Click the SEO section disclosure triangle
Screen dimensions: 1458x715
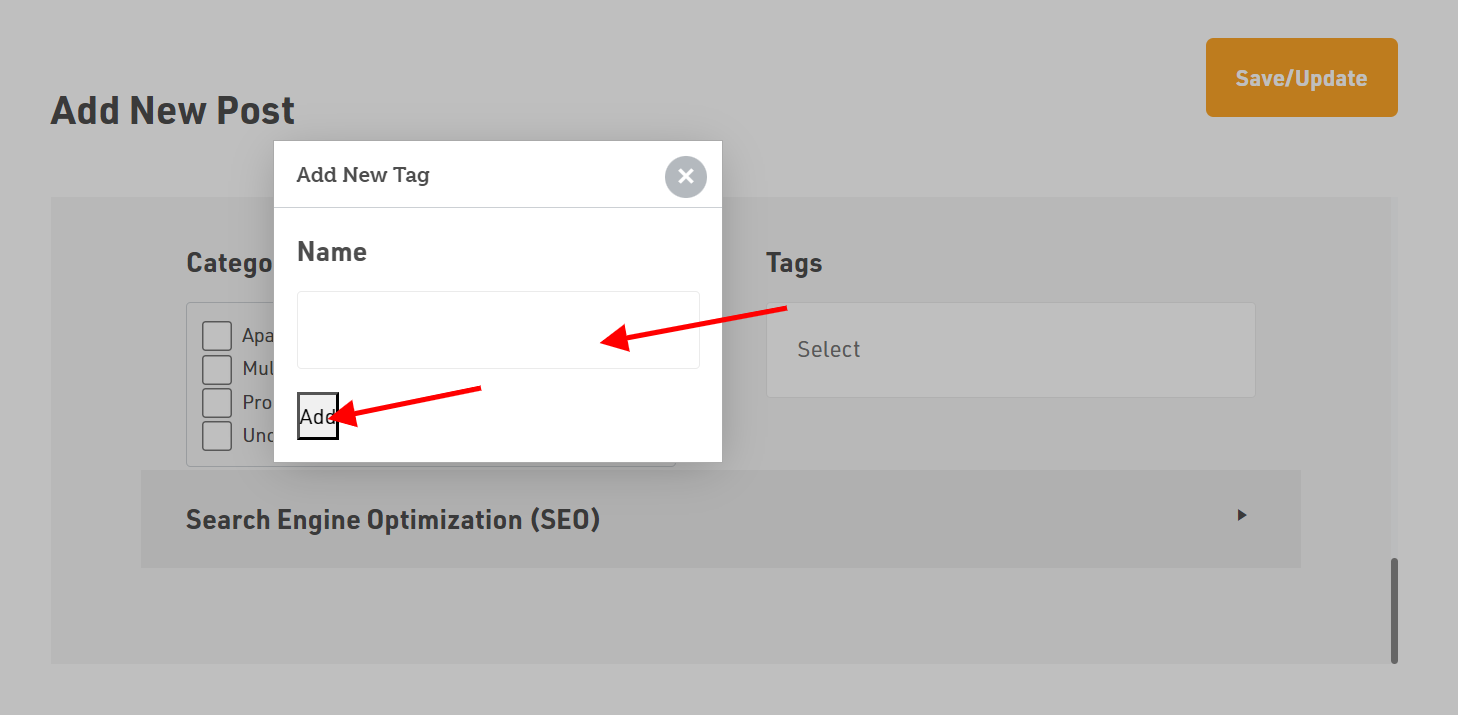click(x=1242, y=515)
